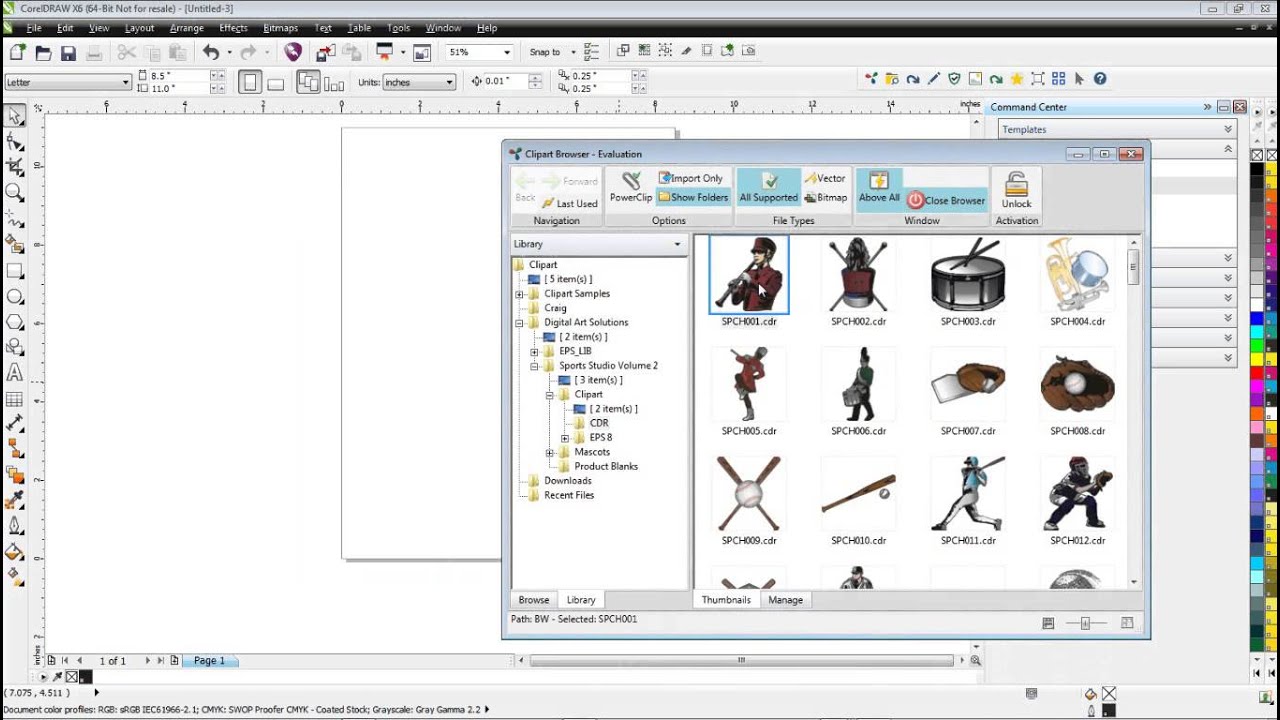The image size is (1280, 720).
Task: Toggle Show Folders option
Action: tap(693, 197)
